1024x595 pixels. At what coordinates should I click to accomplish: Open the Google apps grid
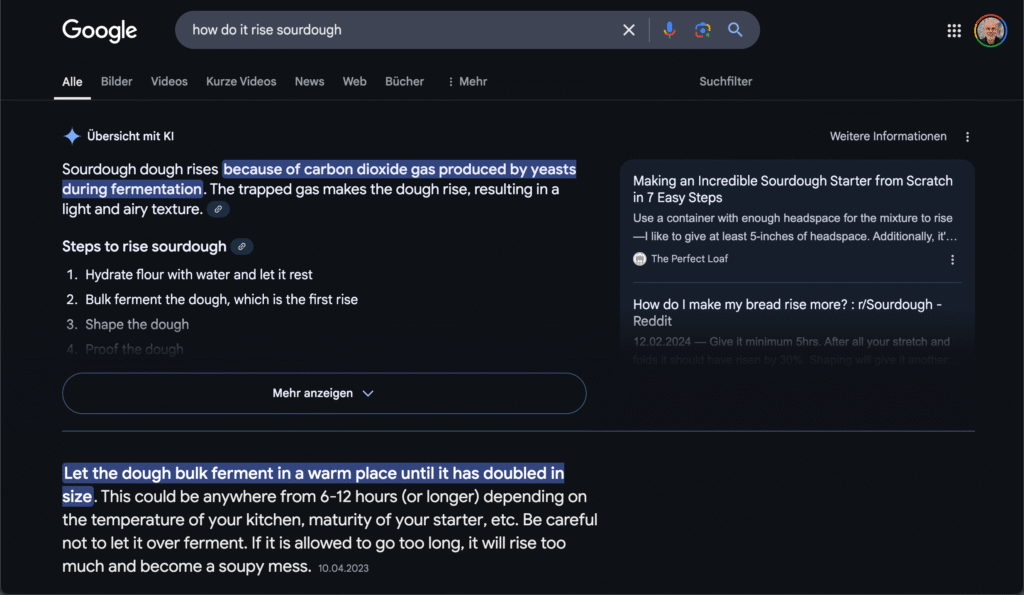tap(954, 31)
